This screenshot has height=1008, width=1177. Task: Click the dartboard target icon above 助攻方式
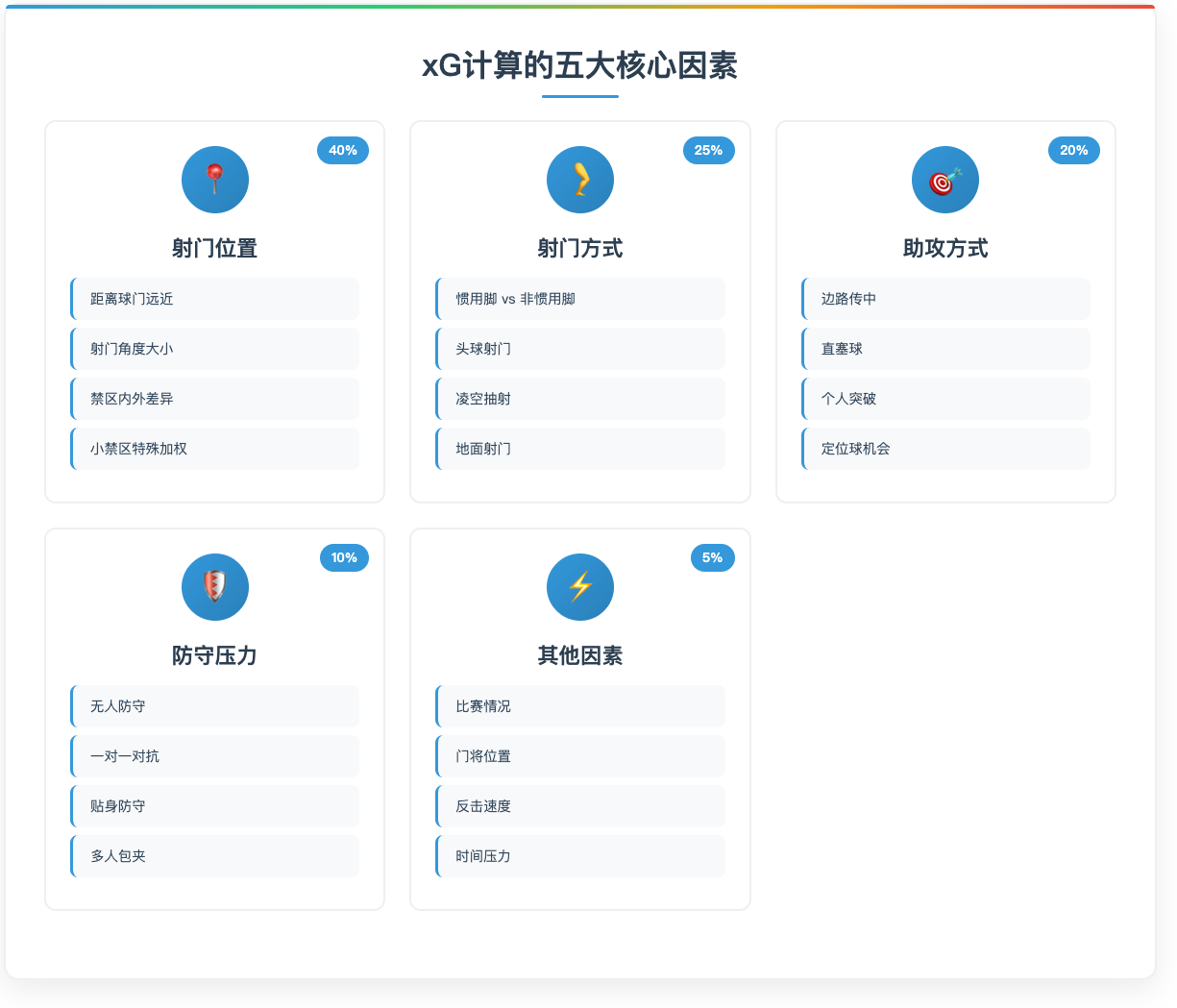coord(944,179)
